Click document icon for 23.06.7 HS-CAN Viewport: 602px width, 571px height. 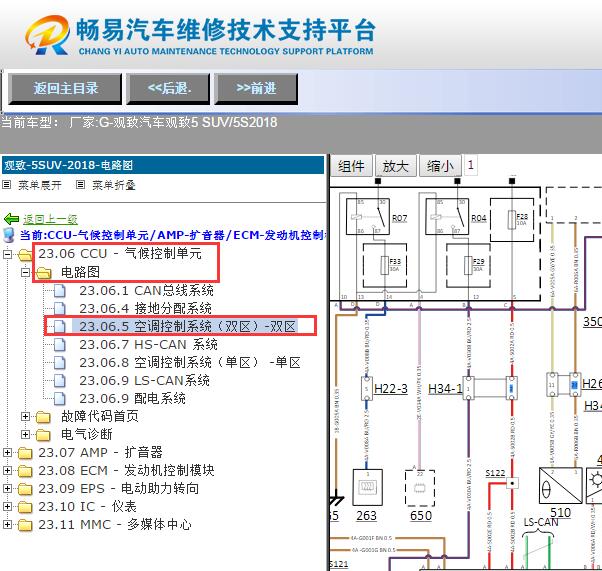60,345
